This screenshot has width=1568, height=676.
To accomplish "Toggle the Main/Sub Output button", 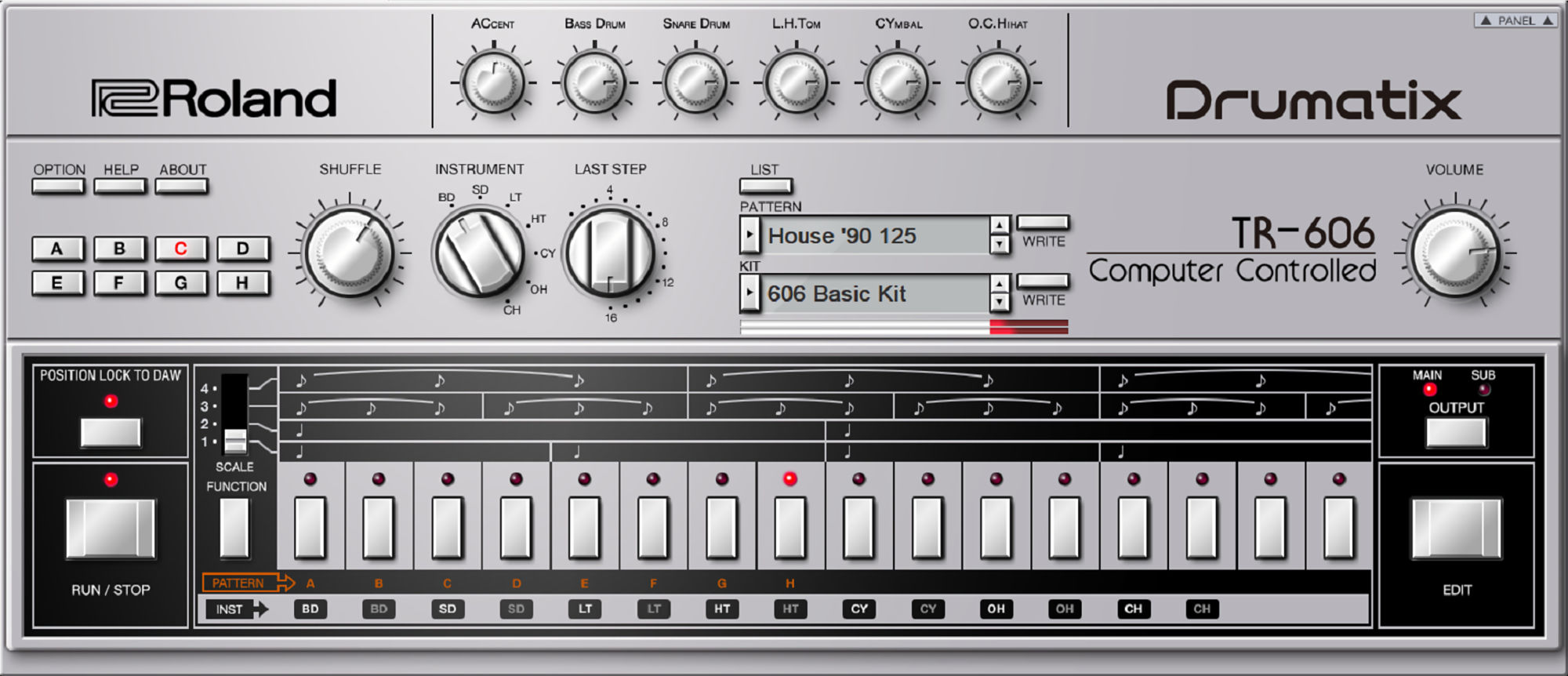I will coord(1456,432).
